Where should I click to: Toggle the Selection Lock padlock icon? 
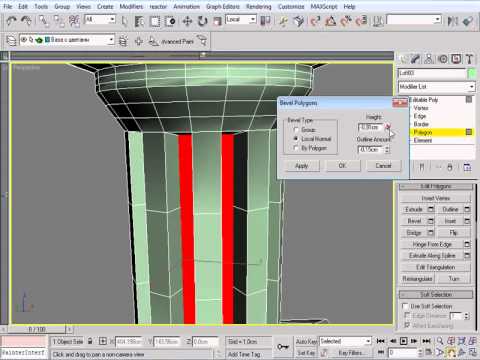90,341
